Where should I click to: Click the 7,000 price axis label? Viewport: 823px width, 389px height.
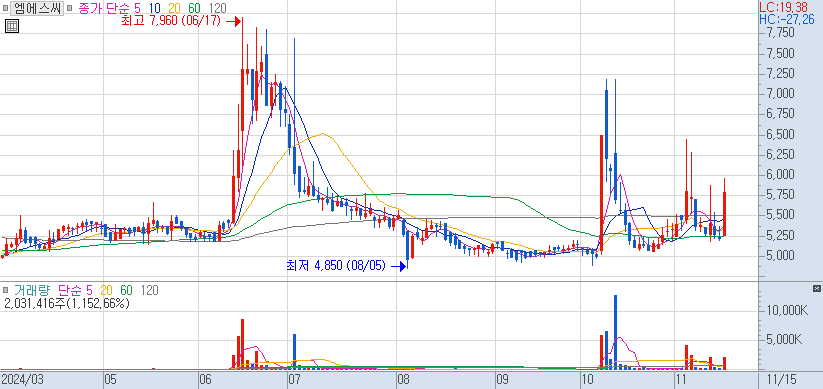coord(780,94)
